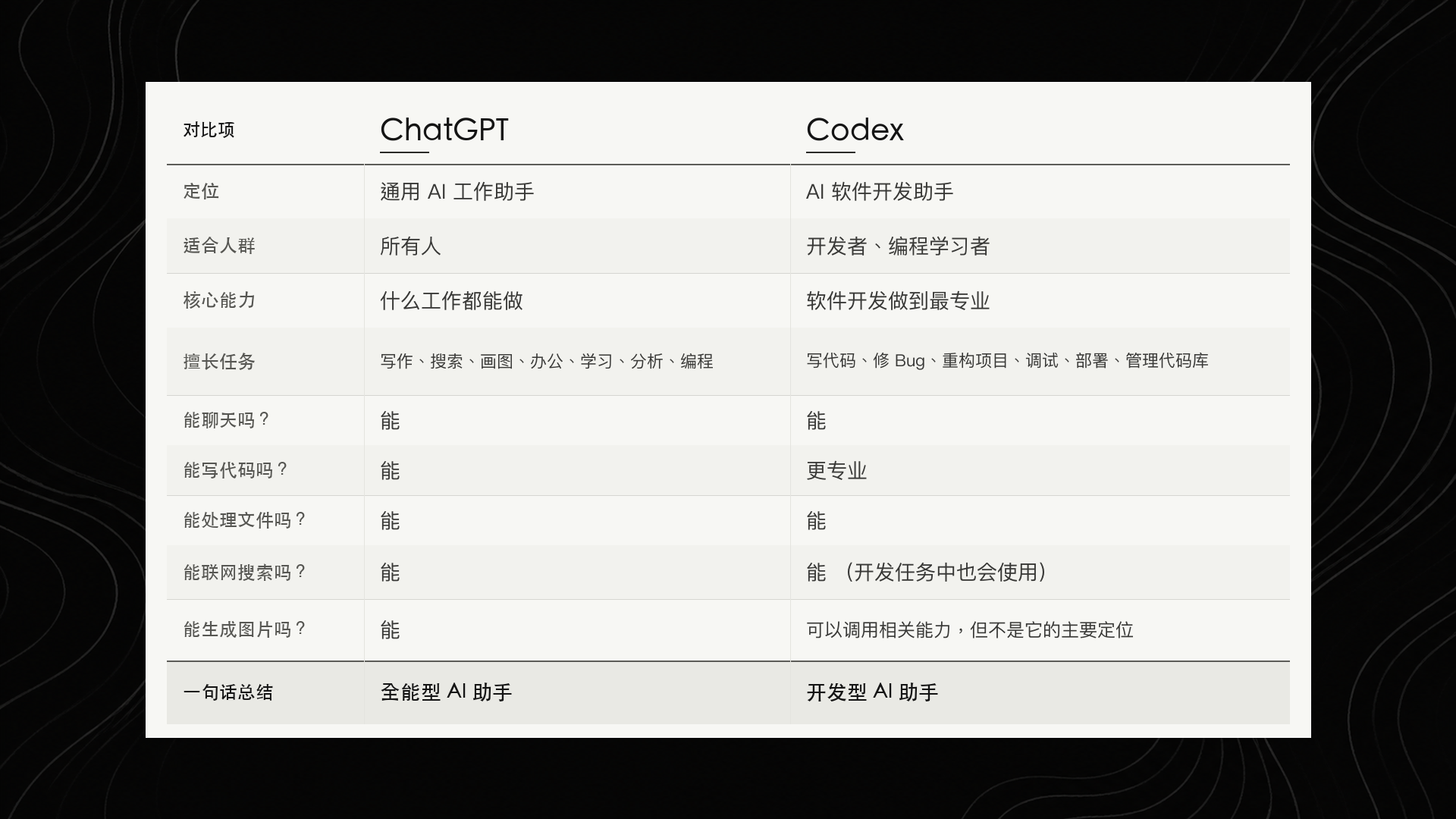Select the 什么工作都能做 cell
1456x819 pixels.
(452, 300)
